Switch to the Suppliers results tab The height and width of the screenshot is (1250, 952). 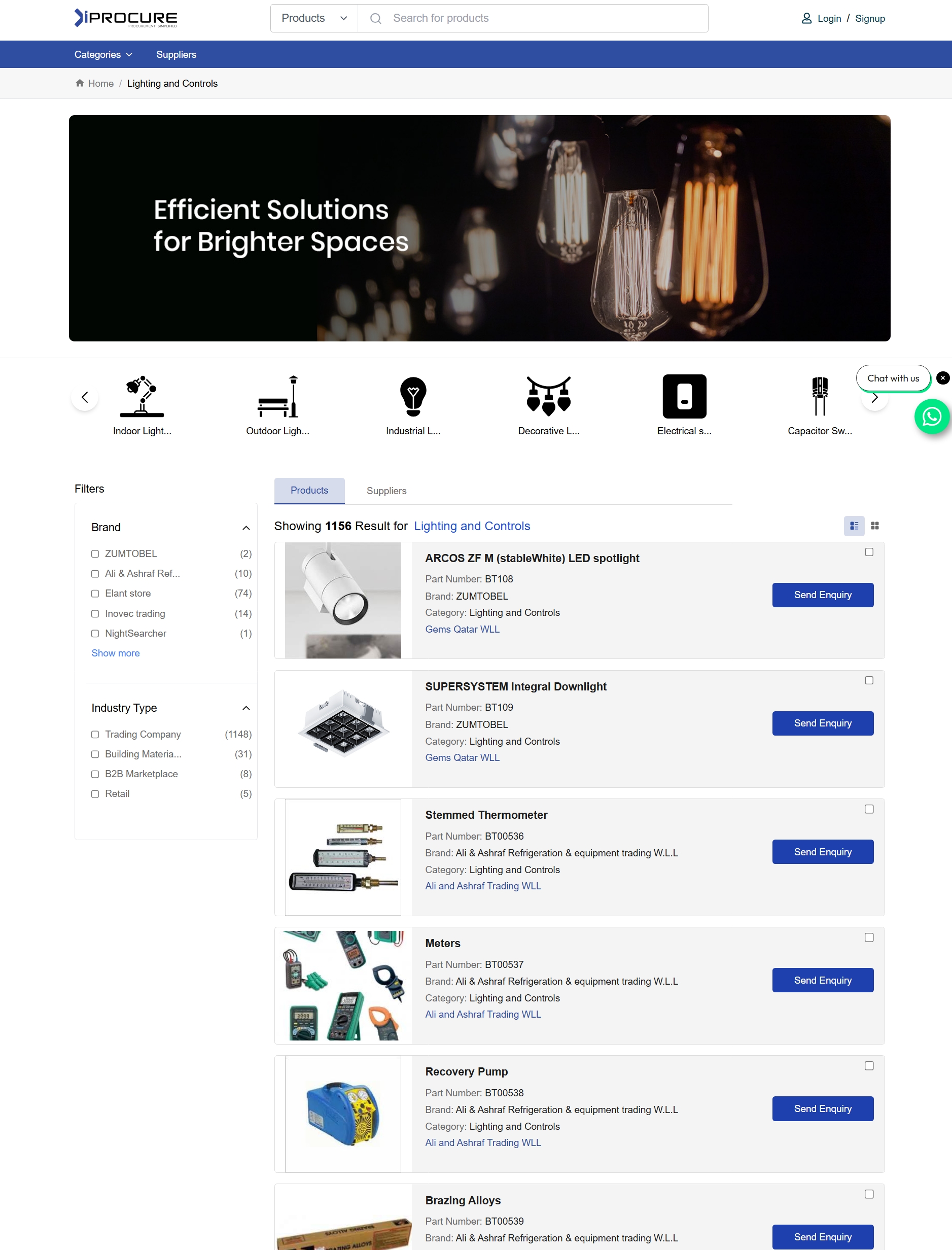click(x=386, y=491)
